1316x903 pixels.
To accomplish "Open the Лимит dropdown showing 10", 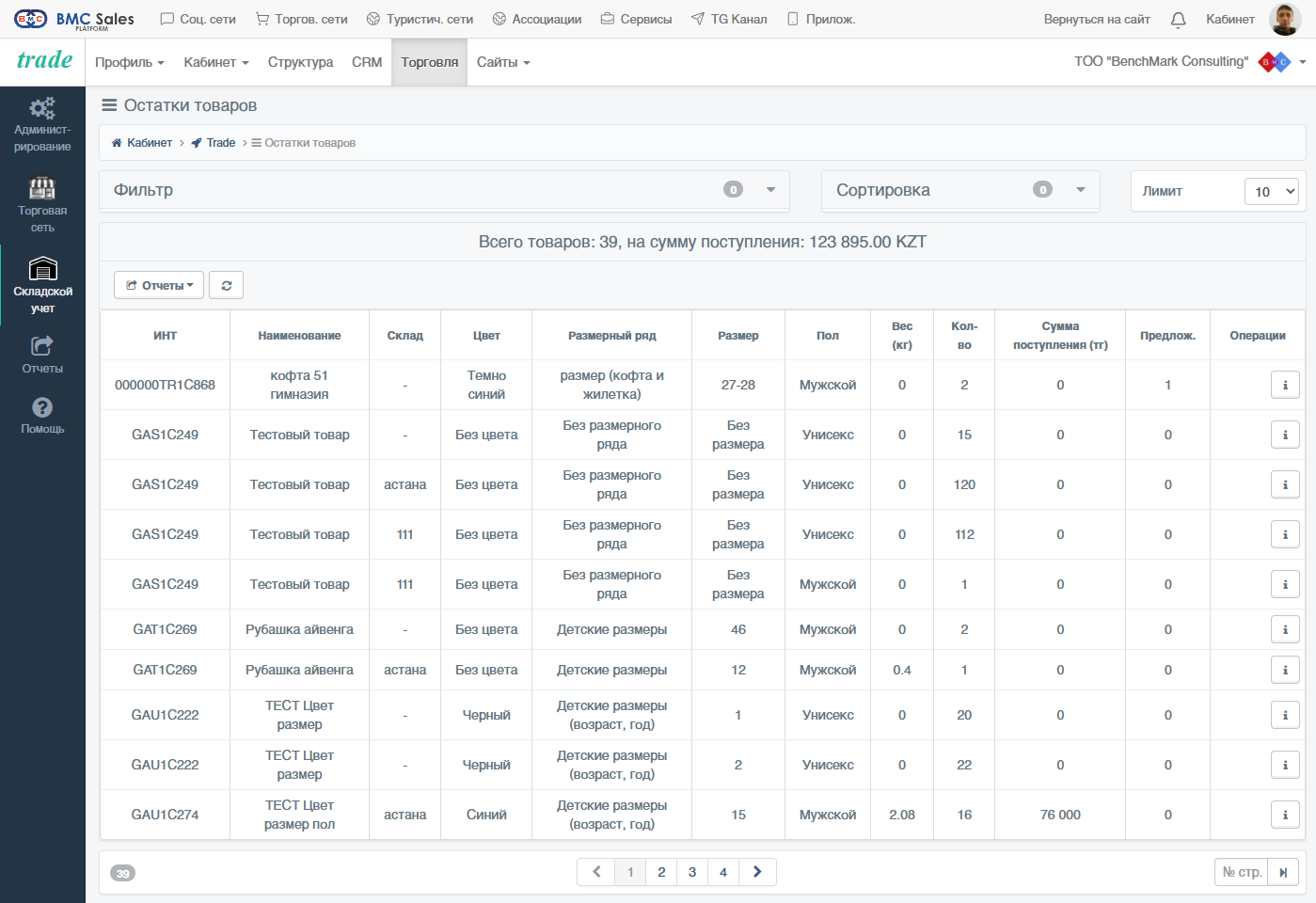I will [1271, 191].
